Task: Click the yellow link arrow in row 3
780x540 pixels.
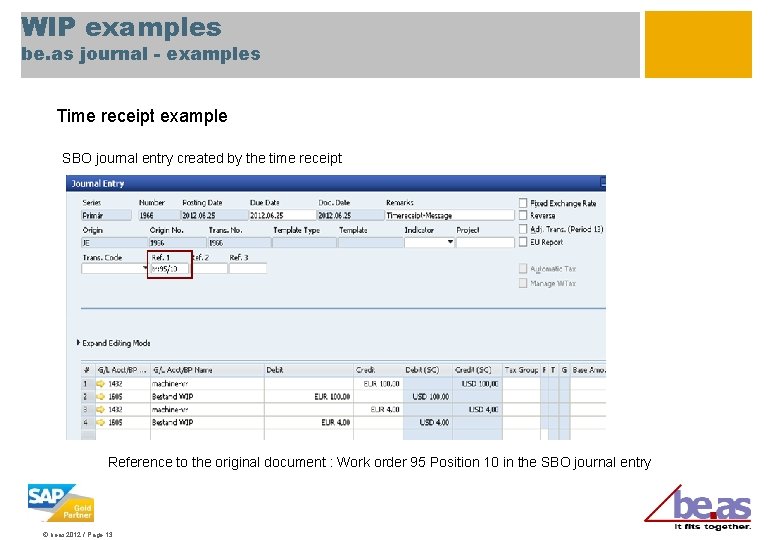Action: [101, 410]
